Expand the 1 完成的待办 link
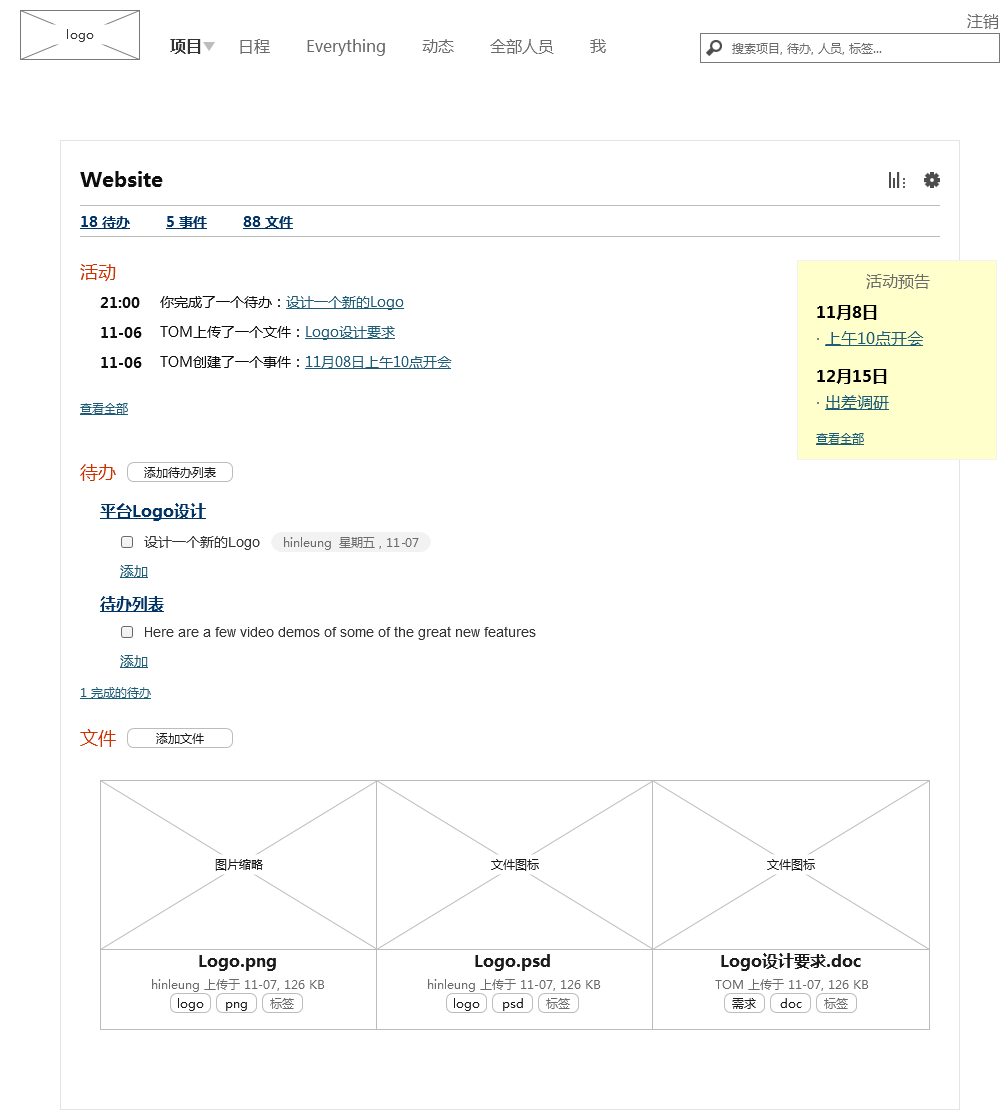This screenshot has height=1110, width=1000. point(115,693)
